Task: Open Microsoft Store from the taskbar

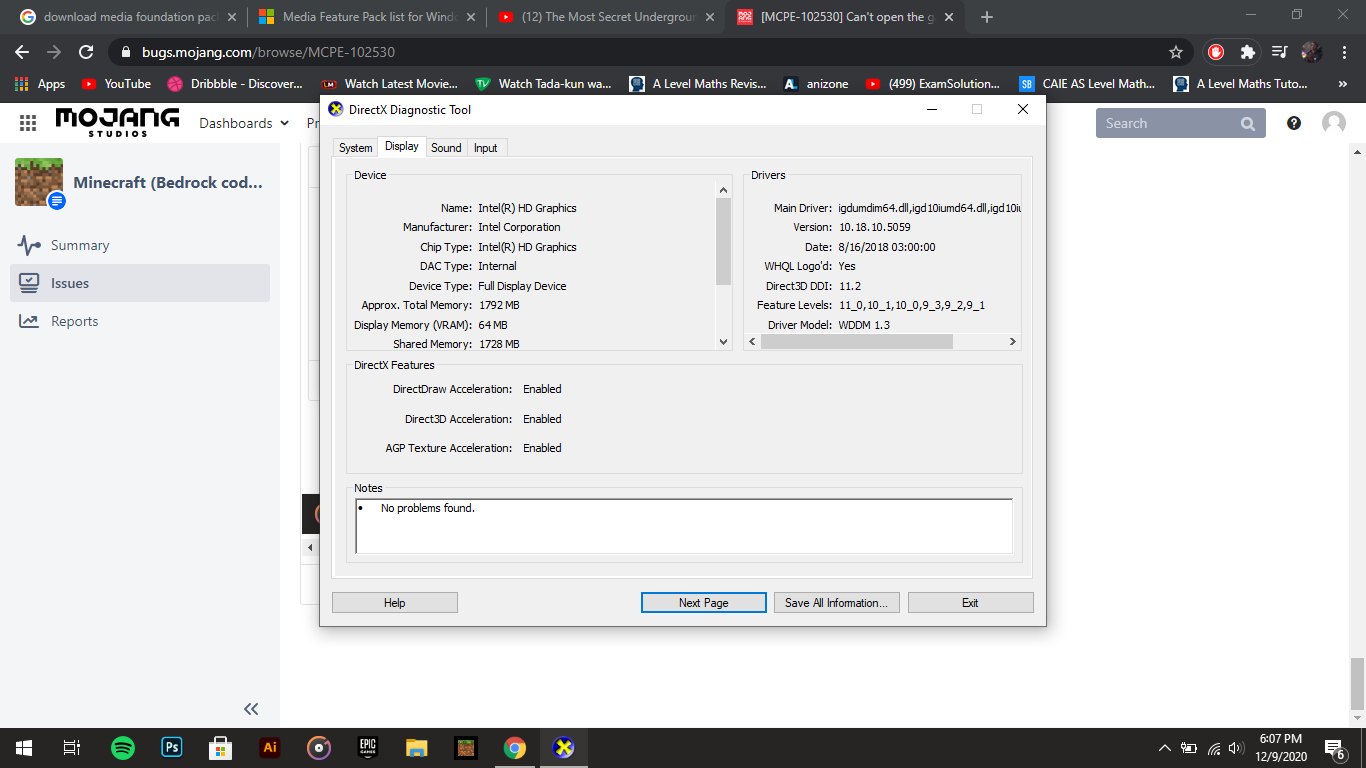Action: click(x=221, y=748)
